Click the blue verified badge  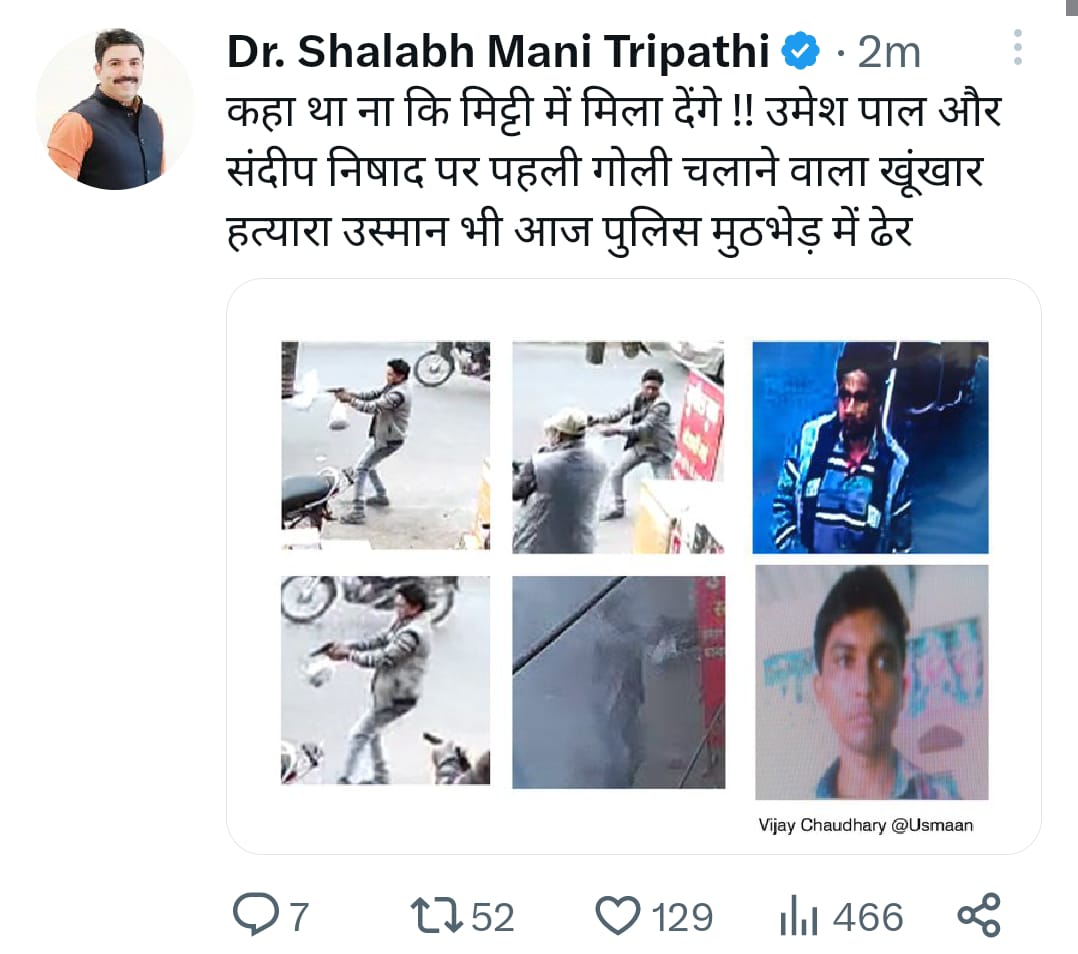(x=801, y=52)
